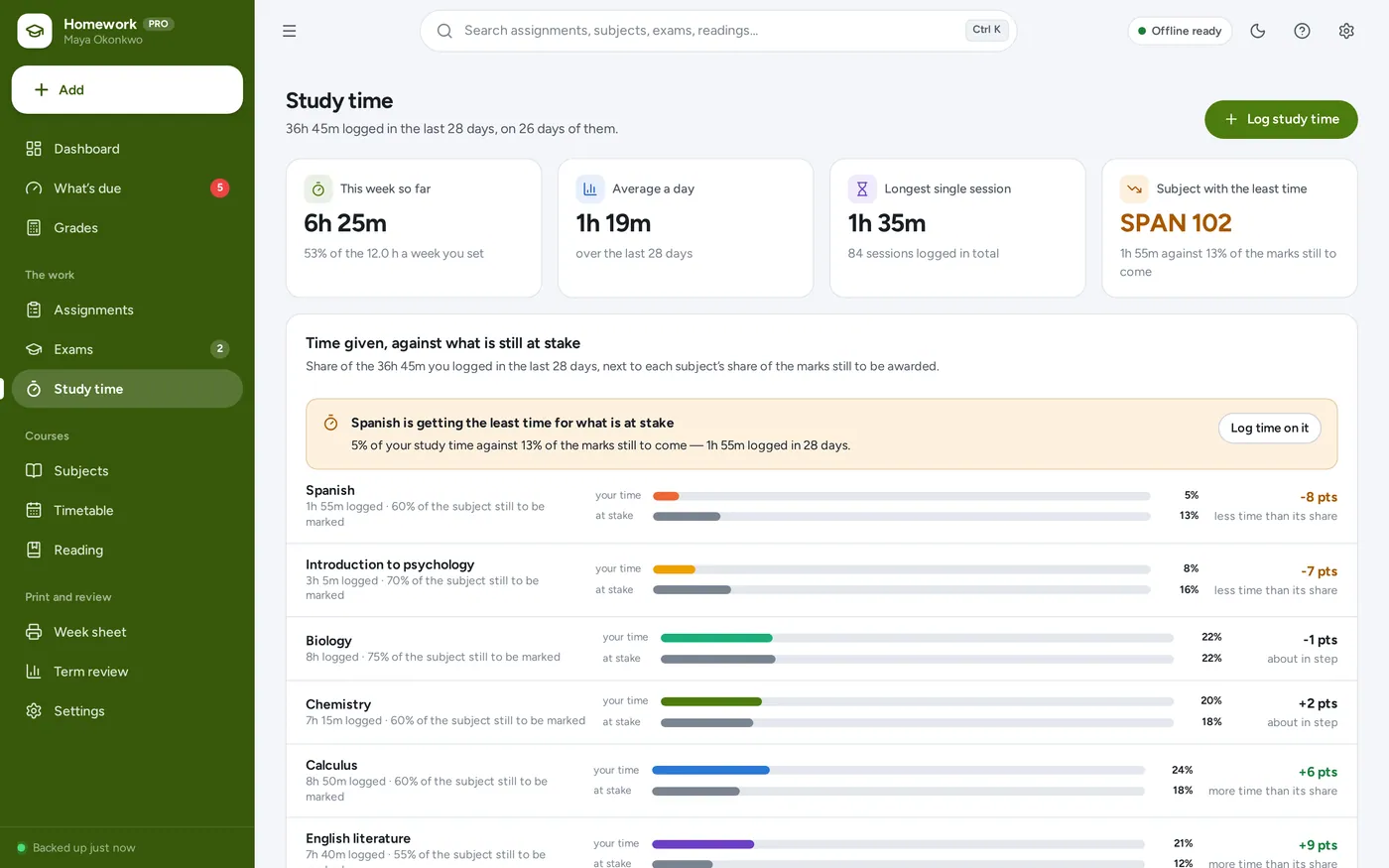This screenshot has width=1389, height=868.
Task: Open Term review
Action: pos(127,672)
